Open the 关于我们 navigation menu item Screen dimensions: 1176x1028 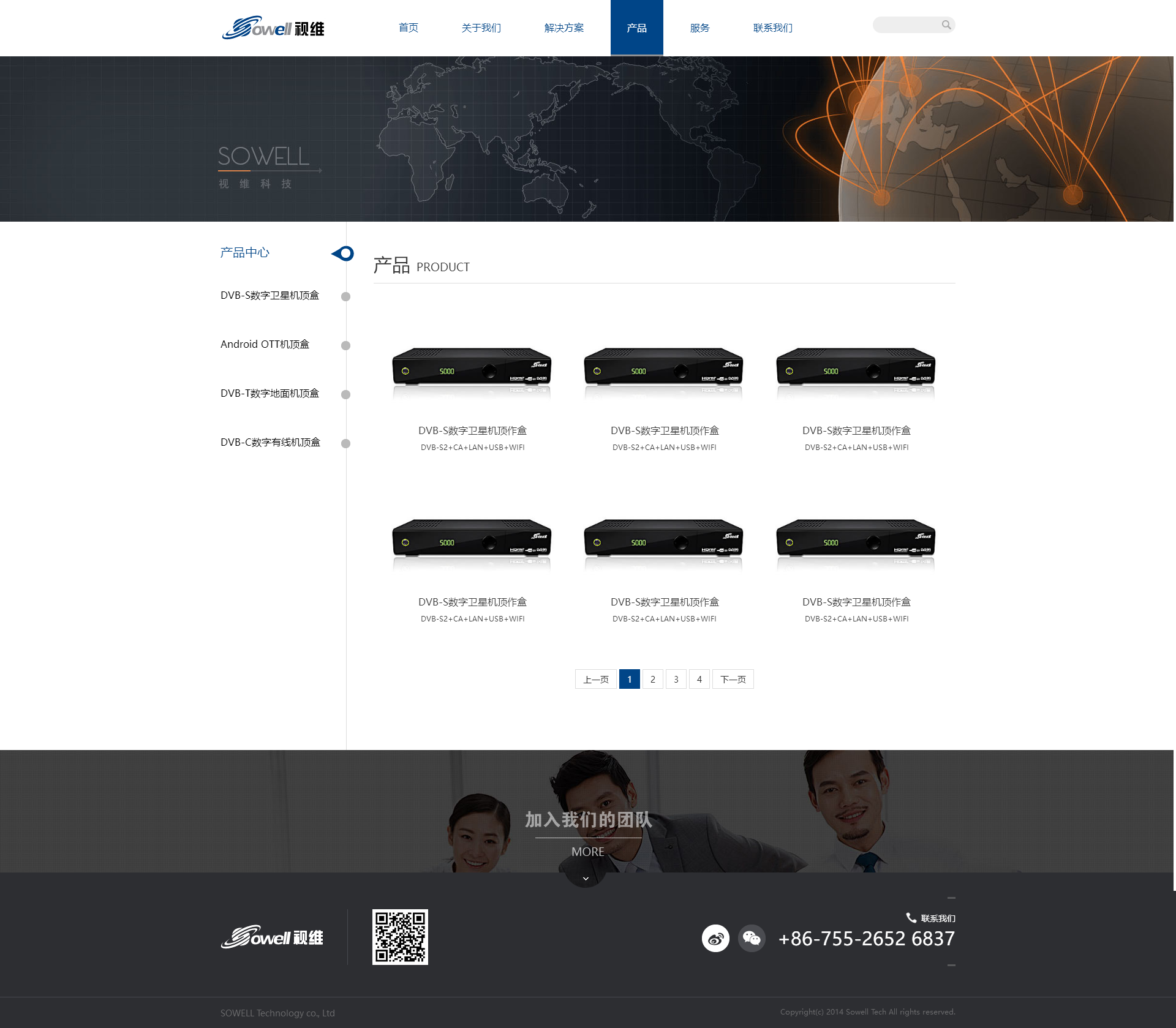pyautogui.click(x=481, y=28)
